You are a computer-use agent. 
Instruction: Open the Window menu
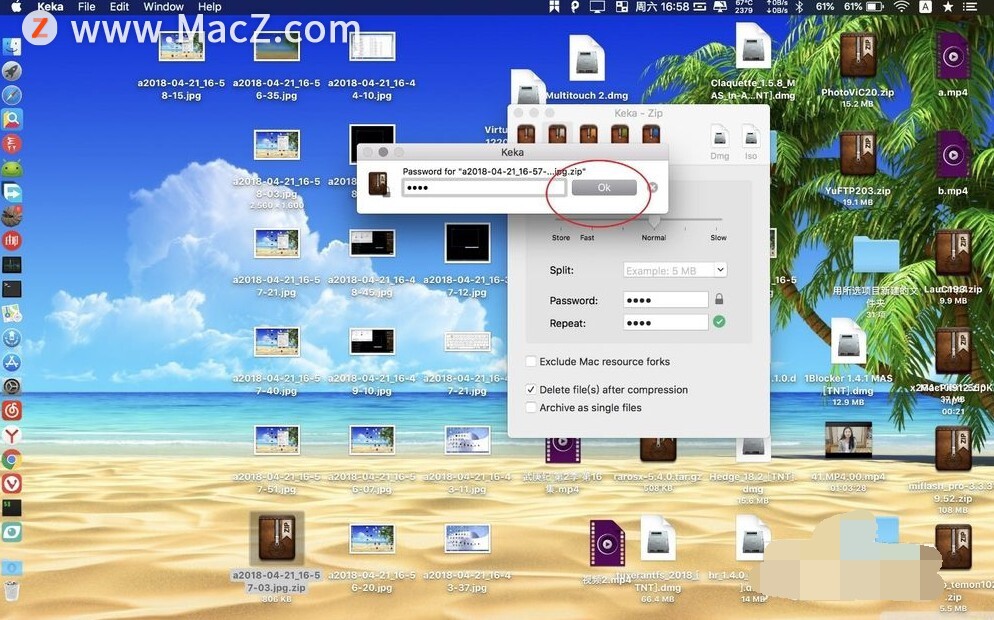click(163, 7)
